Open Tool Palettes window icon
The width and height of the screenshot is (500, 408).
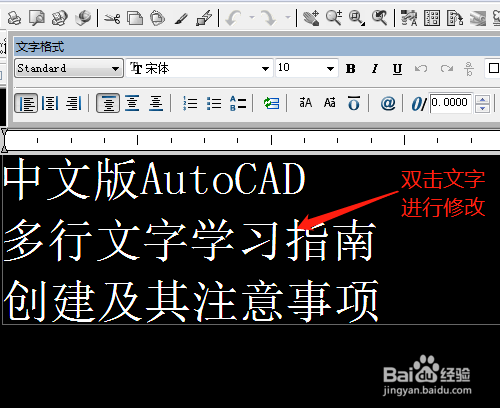click(x=455, y=18)
